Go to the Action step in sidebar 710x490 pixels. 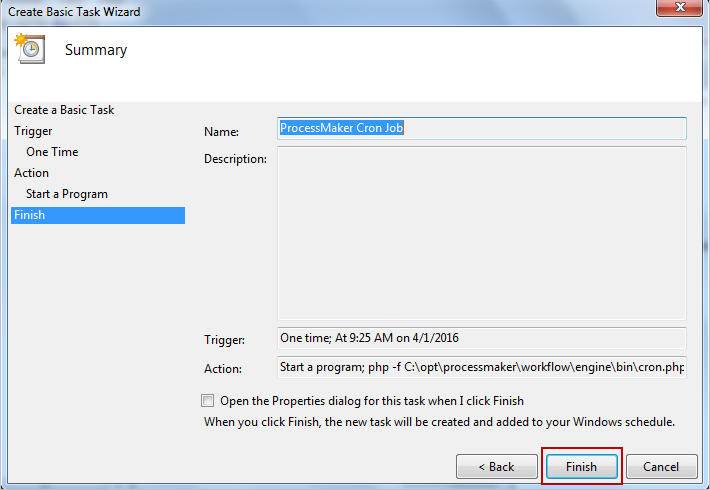tap(31, 173)
